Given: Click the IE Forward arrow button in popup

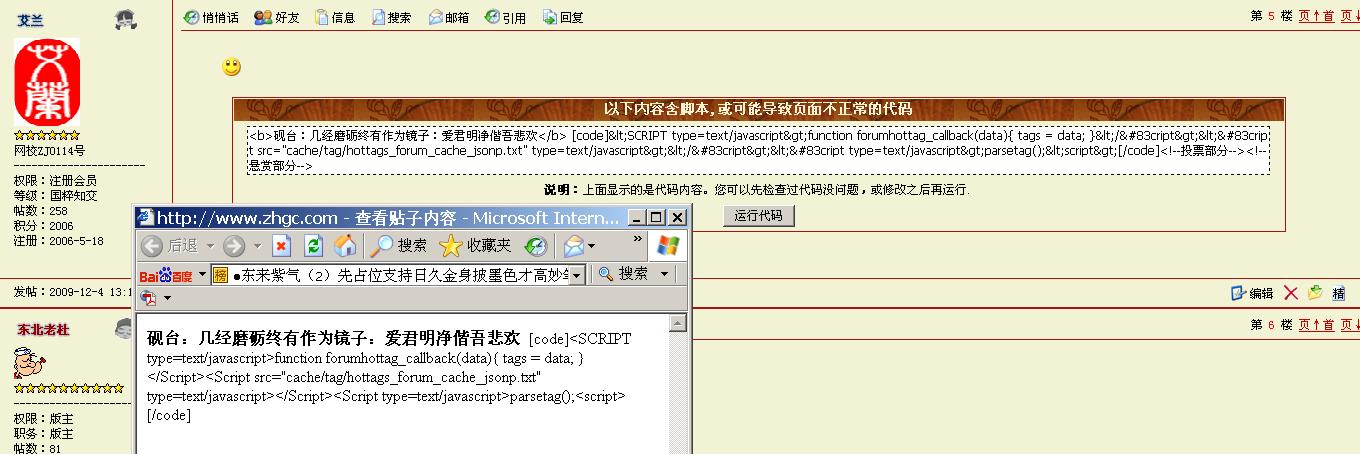Looking at the screenshot, I should [233, 246].
